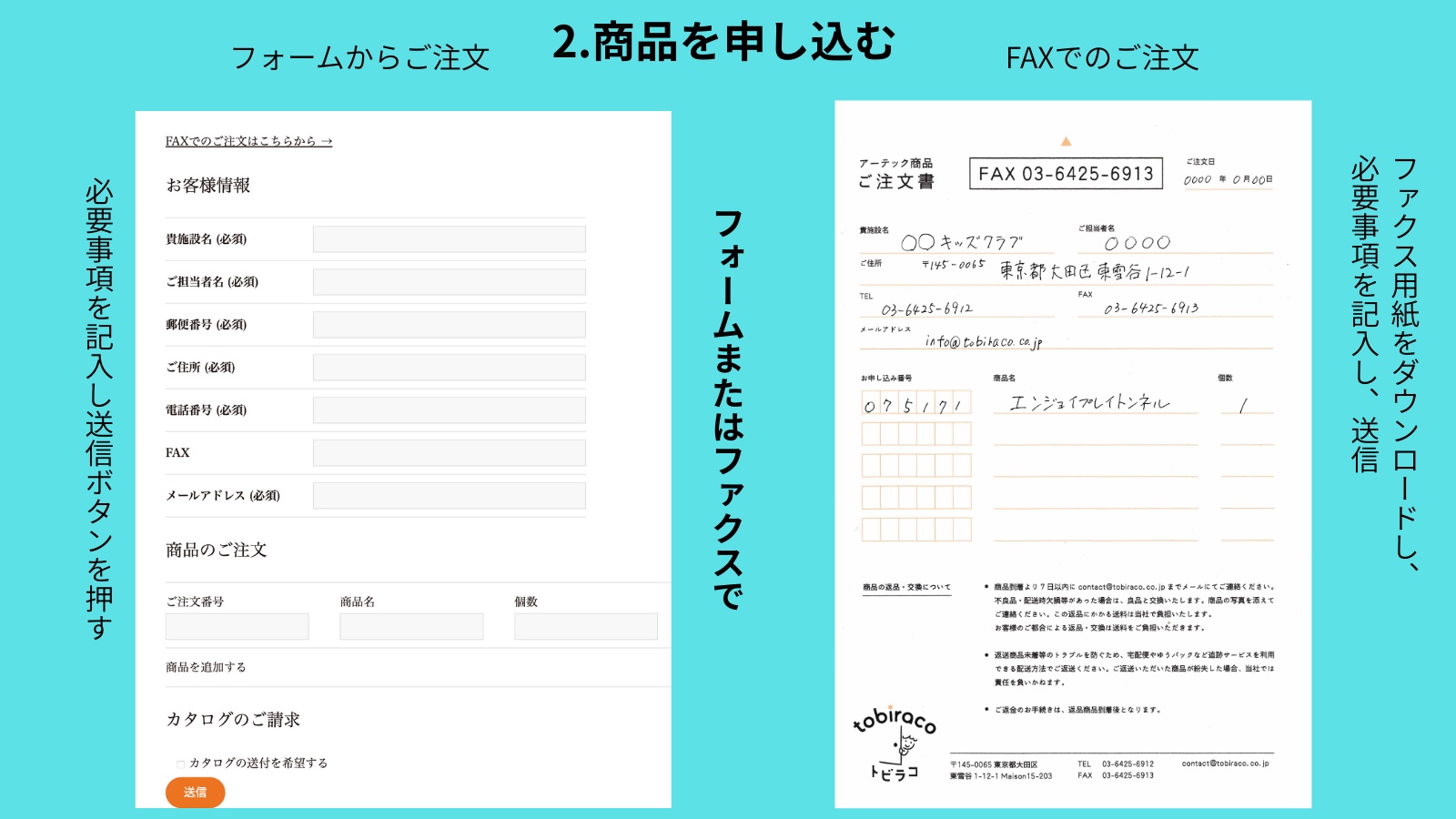The height and width of the screenshot is (819, 1456).
Task: Select the 電話番号 text field
Action: [x=449, y=410]
